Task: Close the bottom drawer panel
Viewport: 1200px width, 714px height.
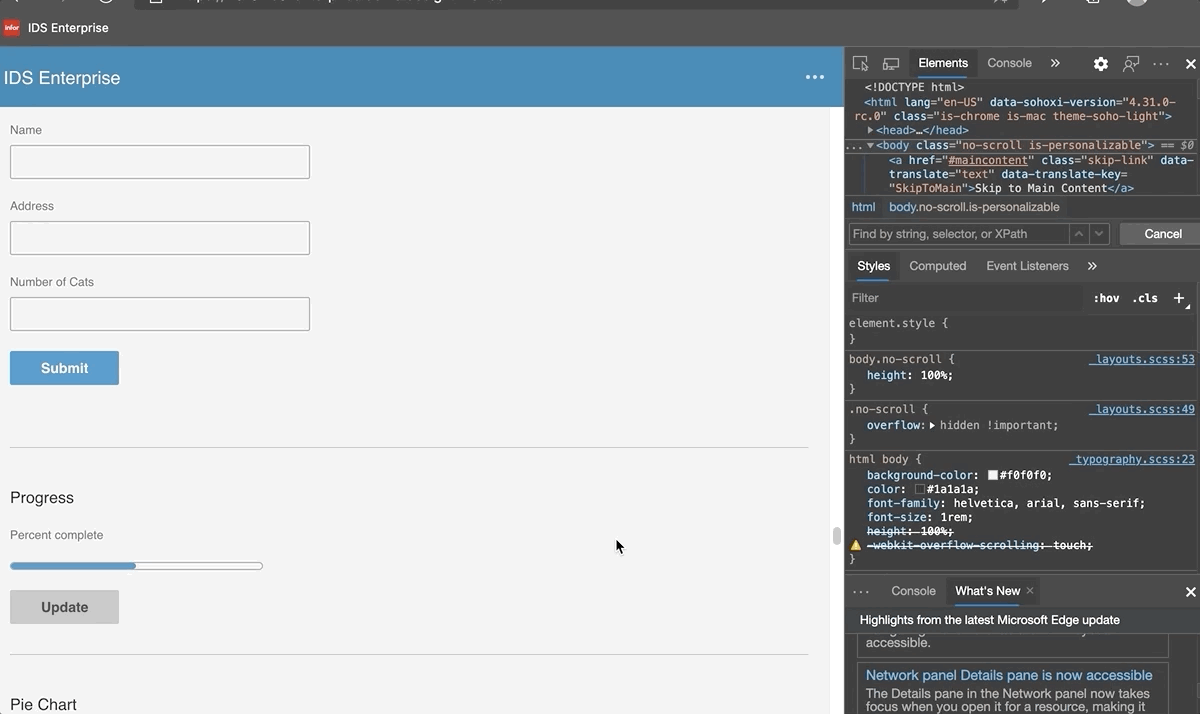Action: (1190, 592)
